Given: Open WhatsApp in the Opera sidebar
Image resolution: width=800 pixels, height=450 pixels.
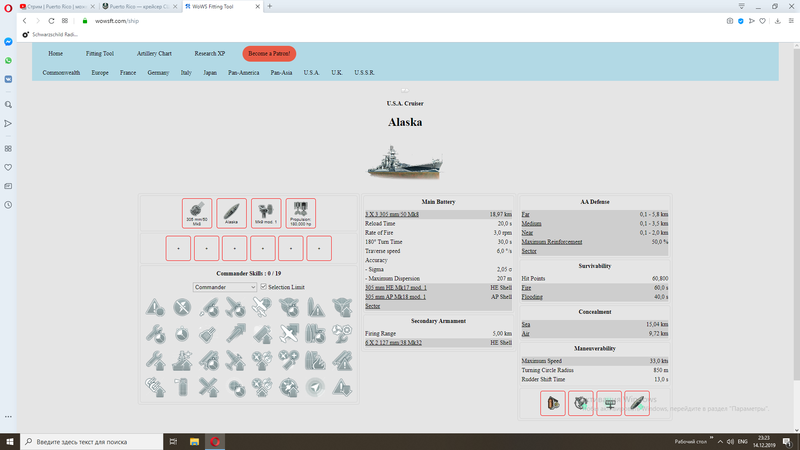Looking at the screenshot, I should (x=8, y=61).
